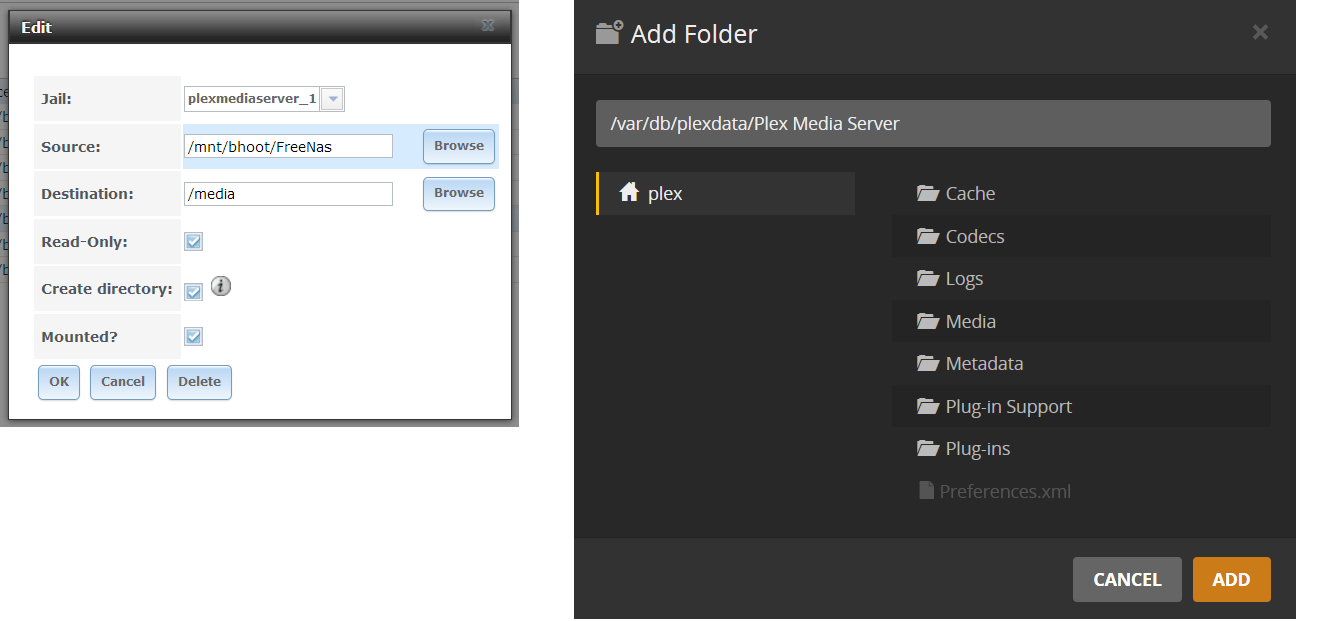This screenshot has height=621, width=1338.
Task: Click the Source: label
Action: point(71,147)
